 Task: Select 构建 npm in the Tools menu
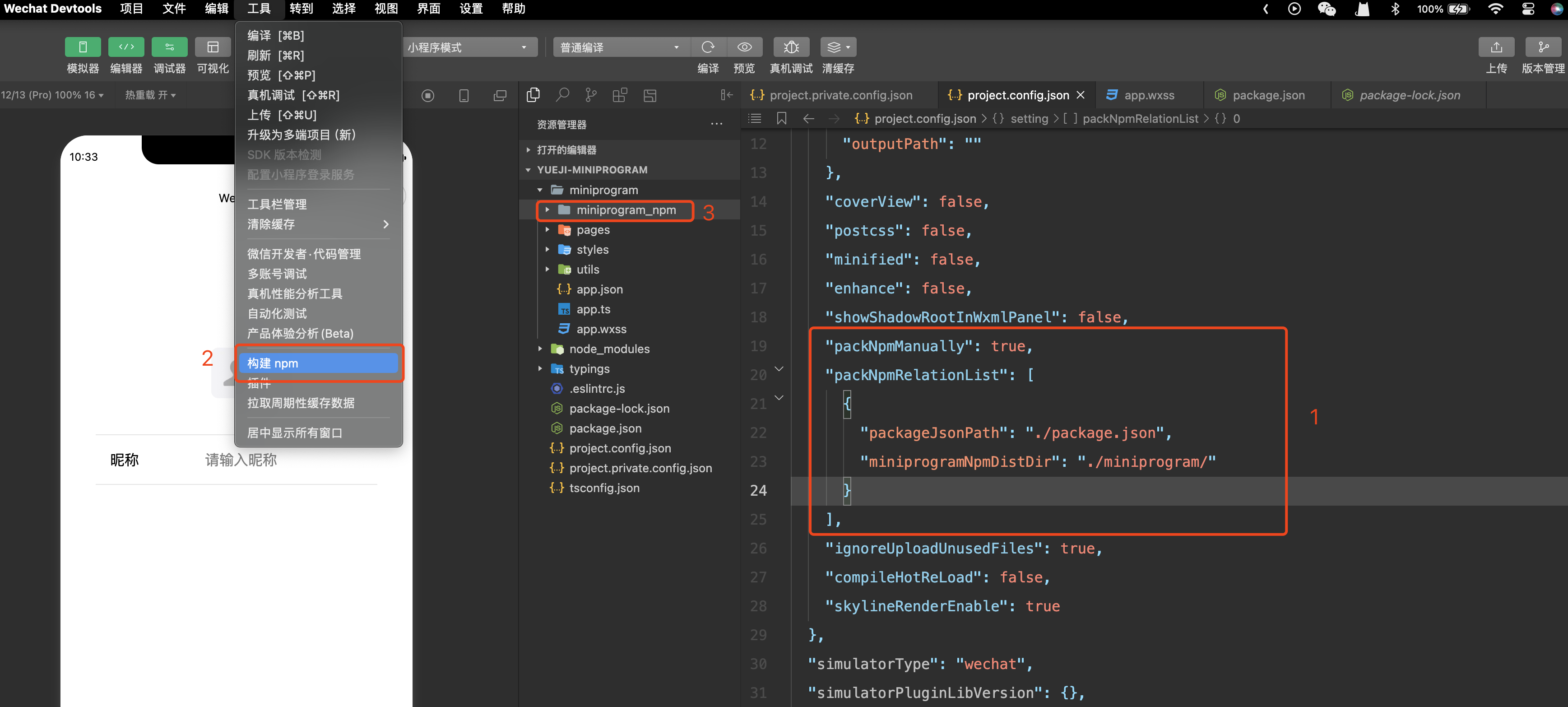(318, 363)
